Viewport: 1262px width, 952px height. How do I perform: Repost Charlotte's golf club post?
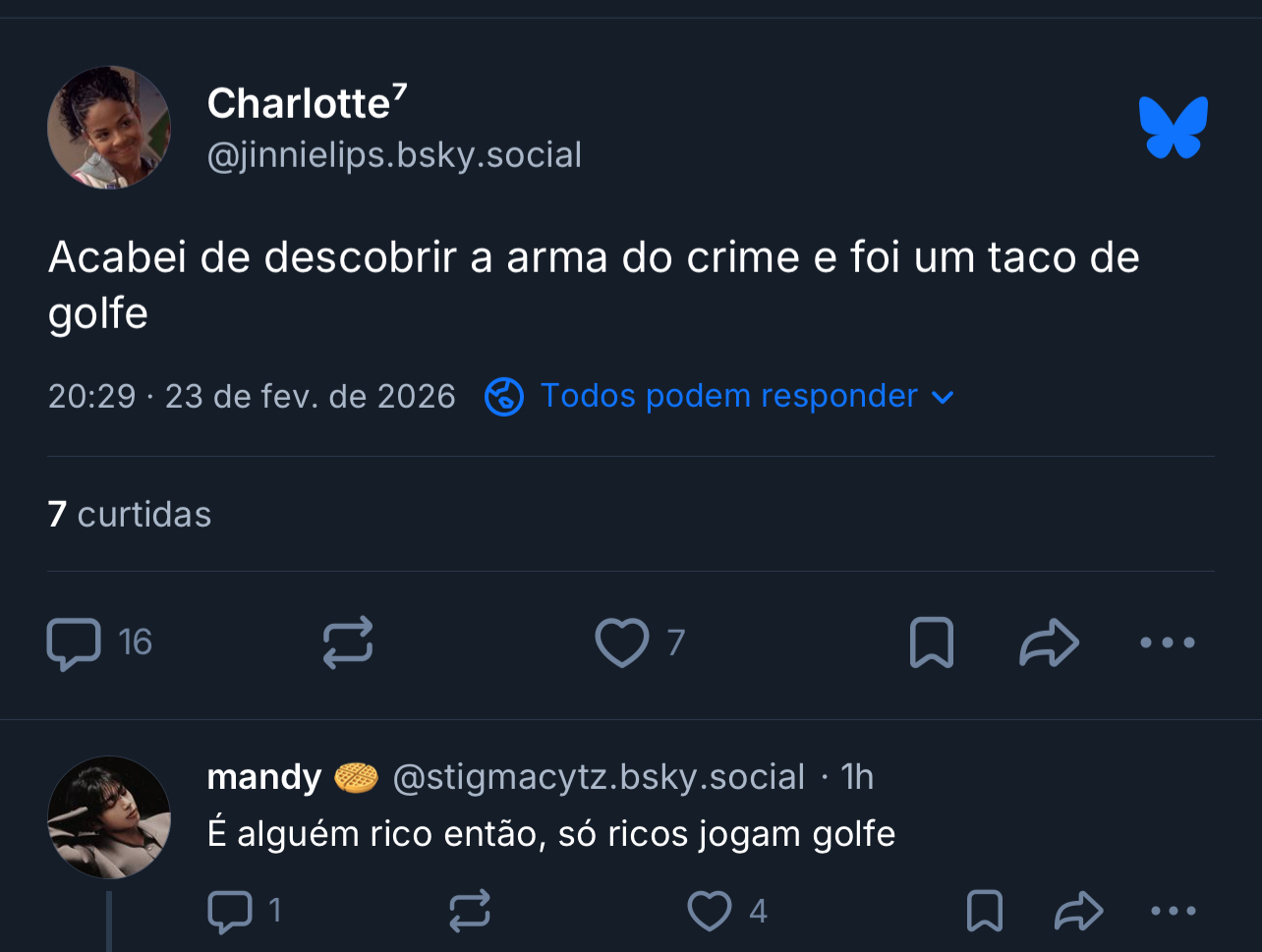348,643
